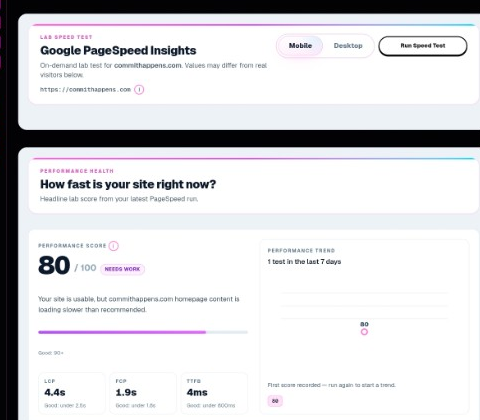This screenshot has width=480, height=420.
Task: Click the performance score progress bar
Action: click(143, 332)
